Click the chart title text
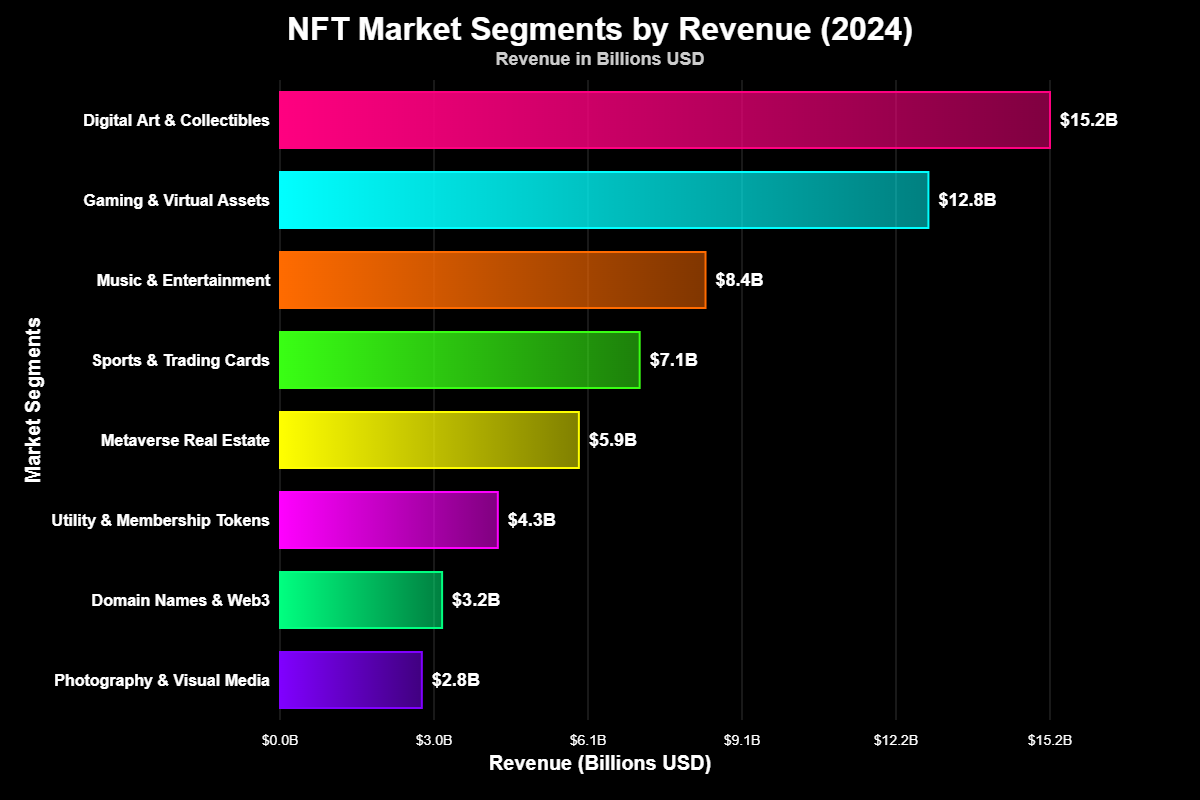Viewport: 1200px width, 800px height. (x=600, y=31)
